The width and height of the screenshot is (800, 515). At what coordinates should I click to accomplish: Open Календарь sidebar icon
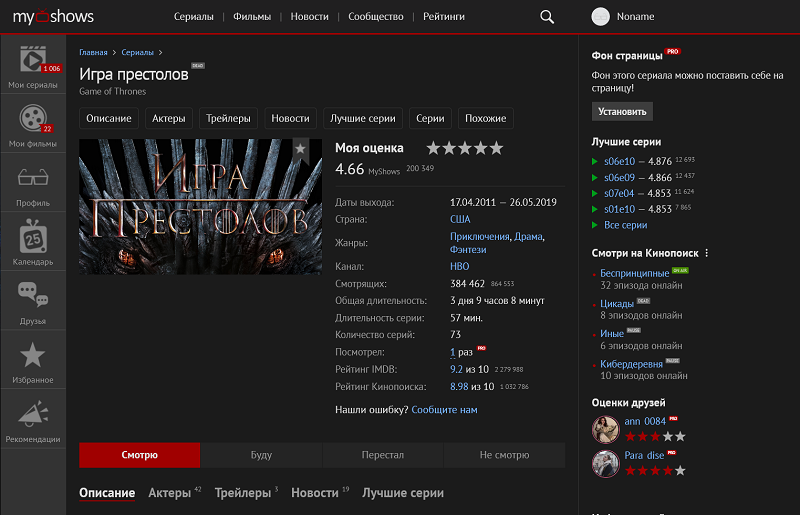33,236
